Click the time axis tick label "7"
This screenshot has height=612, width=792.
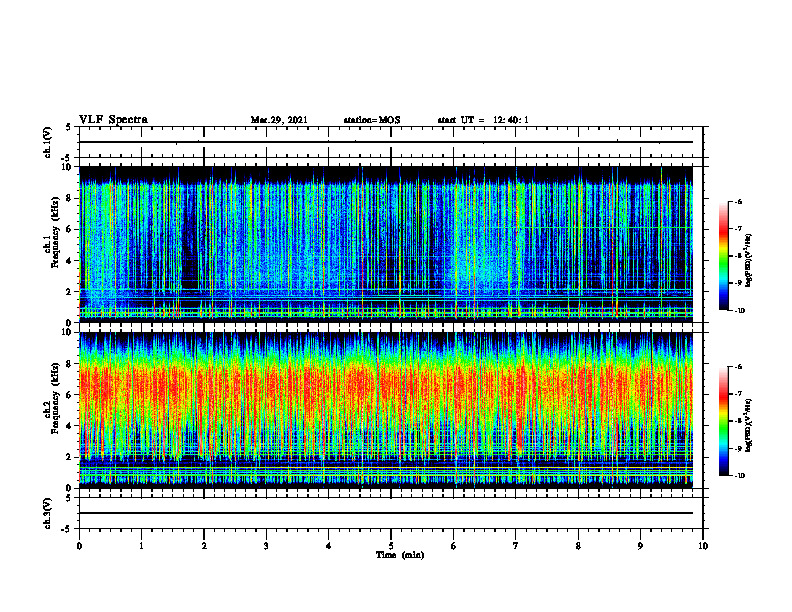point(516,545)
